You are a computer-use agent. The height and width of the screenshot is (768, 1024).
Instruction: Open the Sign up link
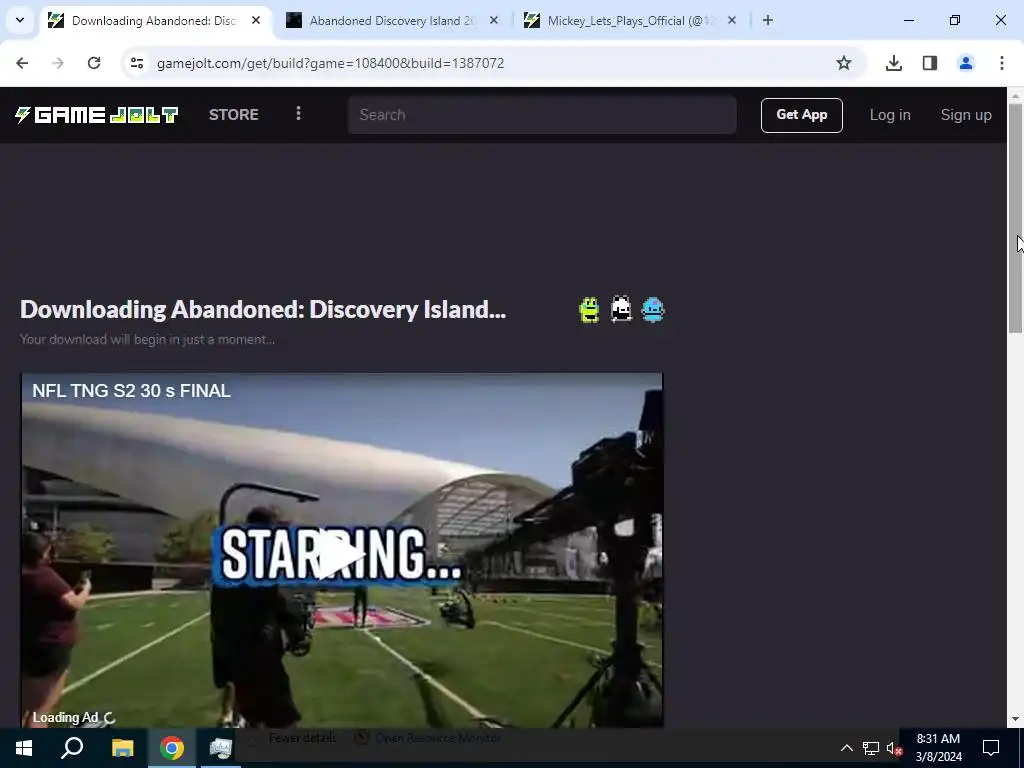(966, 115)
